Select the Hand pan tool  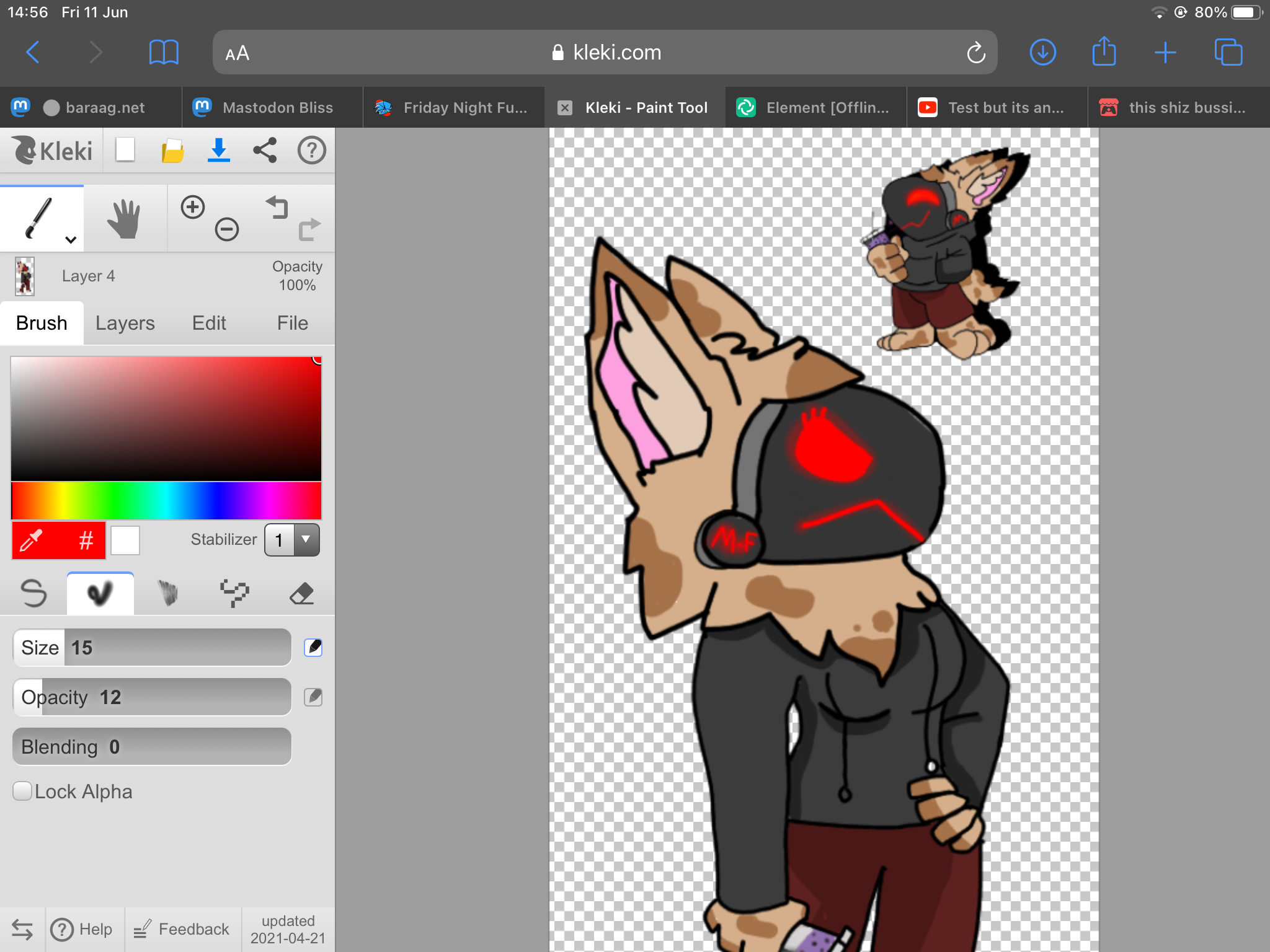(124, 219)
